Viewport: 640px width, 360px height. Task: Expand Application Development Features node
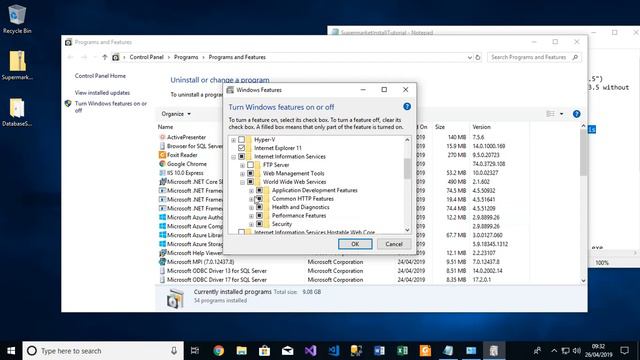tap(251, 191)
